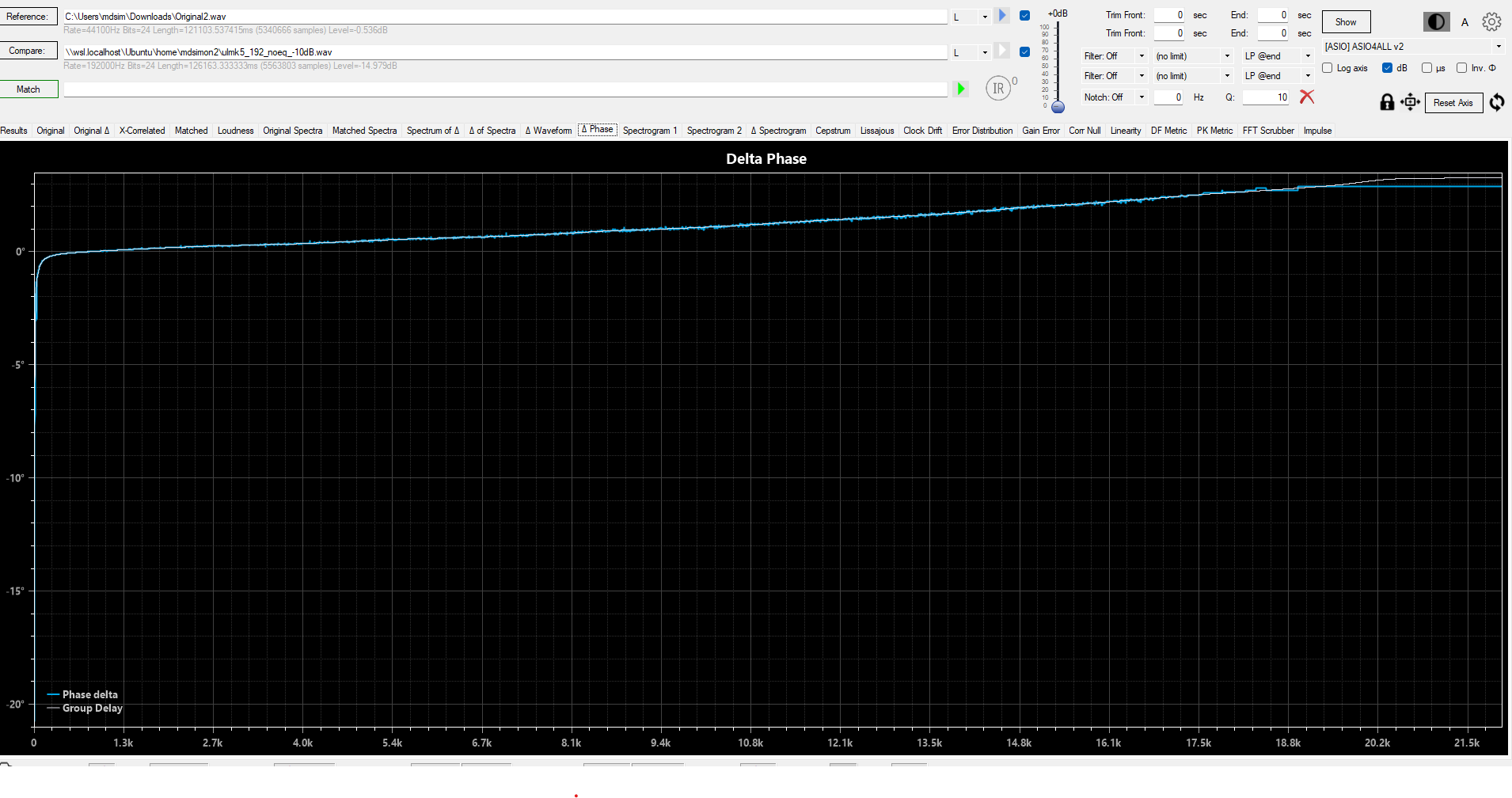Open the Matched Spectra tab
This screenshot has height=798, width=1512.
pyautogui.click(x=364, y=131)
